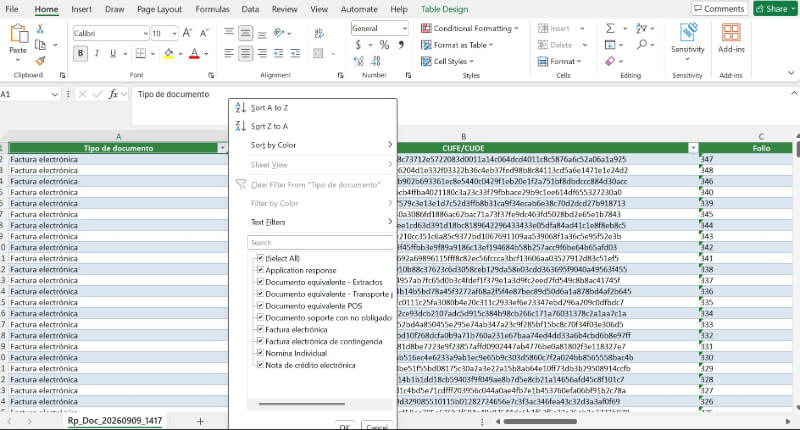This screenshot has height=430, width=800.
Task: Open the CUFE/CUDE column filter arrow
Action: coord(693,148)
